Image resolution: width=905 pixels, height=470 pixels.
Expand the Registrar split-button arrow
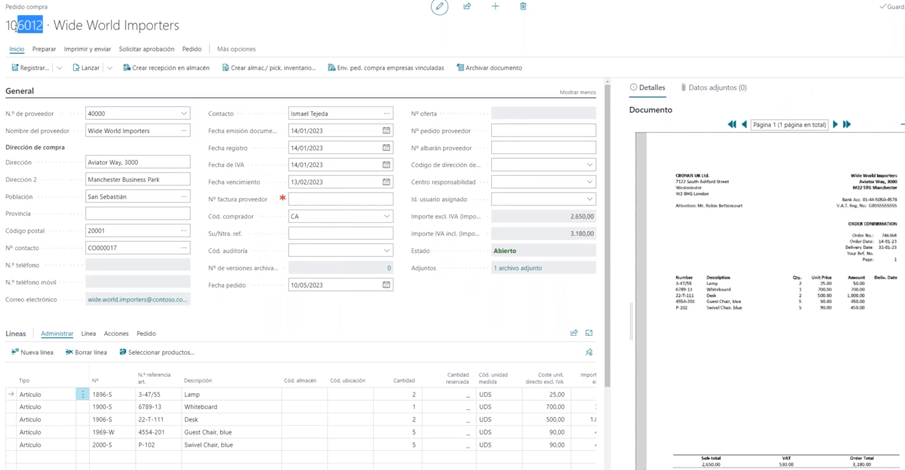(x=59, y=68)
